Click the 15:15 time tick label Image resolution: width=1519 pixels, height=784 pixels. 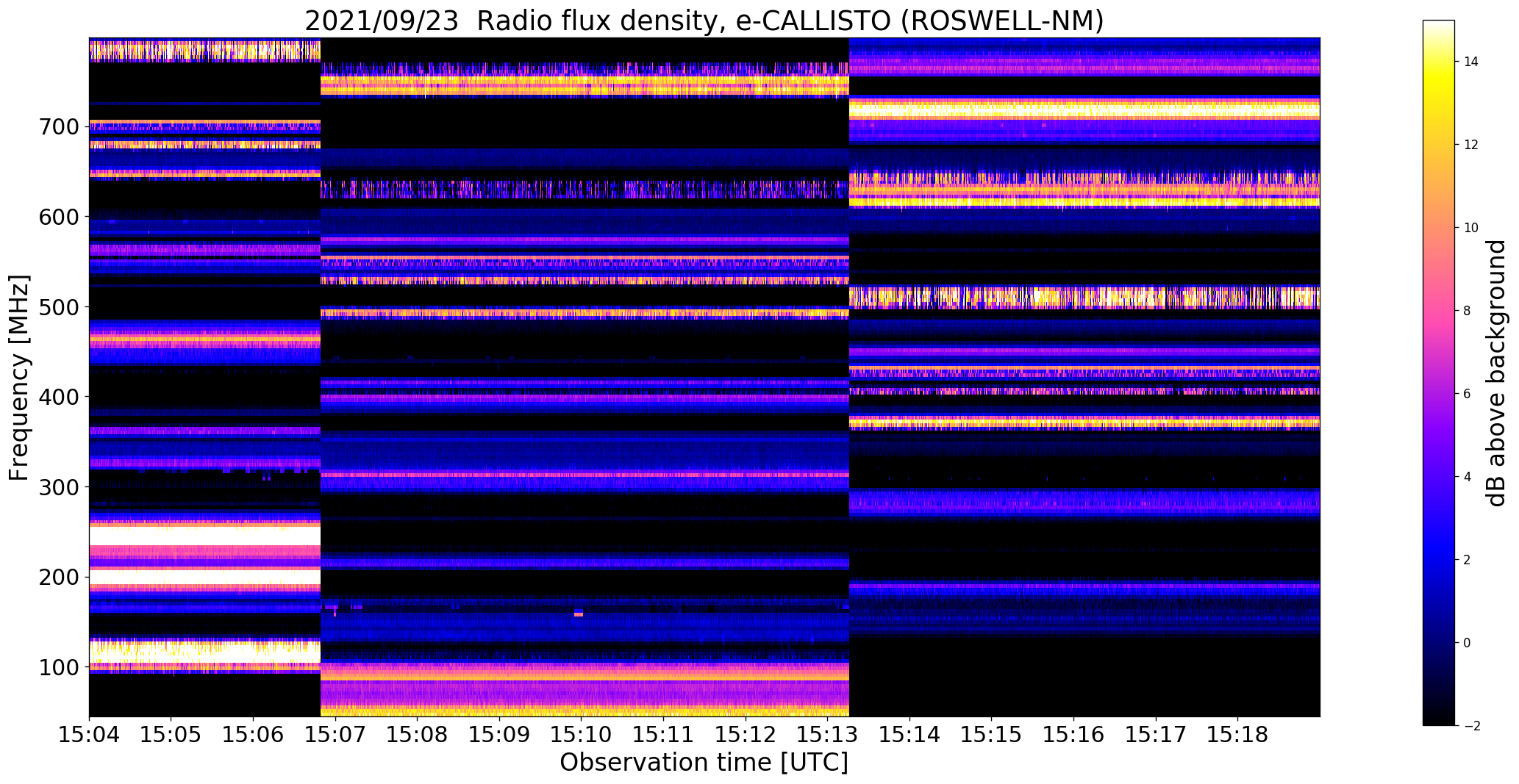(x=992, y=735)
